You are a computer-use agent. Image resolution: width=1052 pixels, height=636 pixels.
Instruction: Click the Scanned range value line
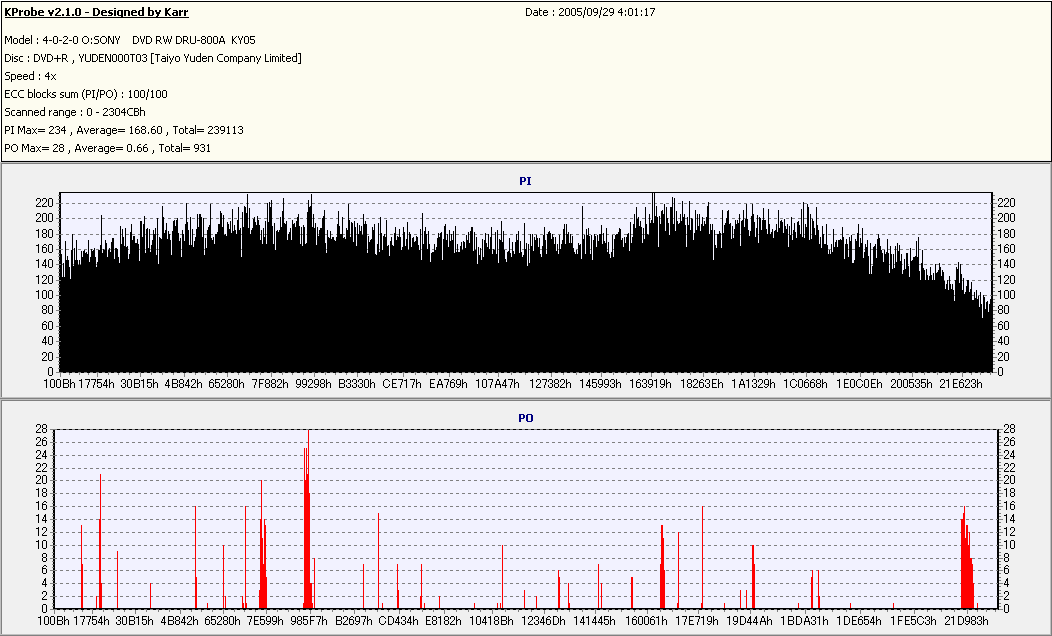click(74, 112)
